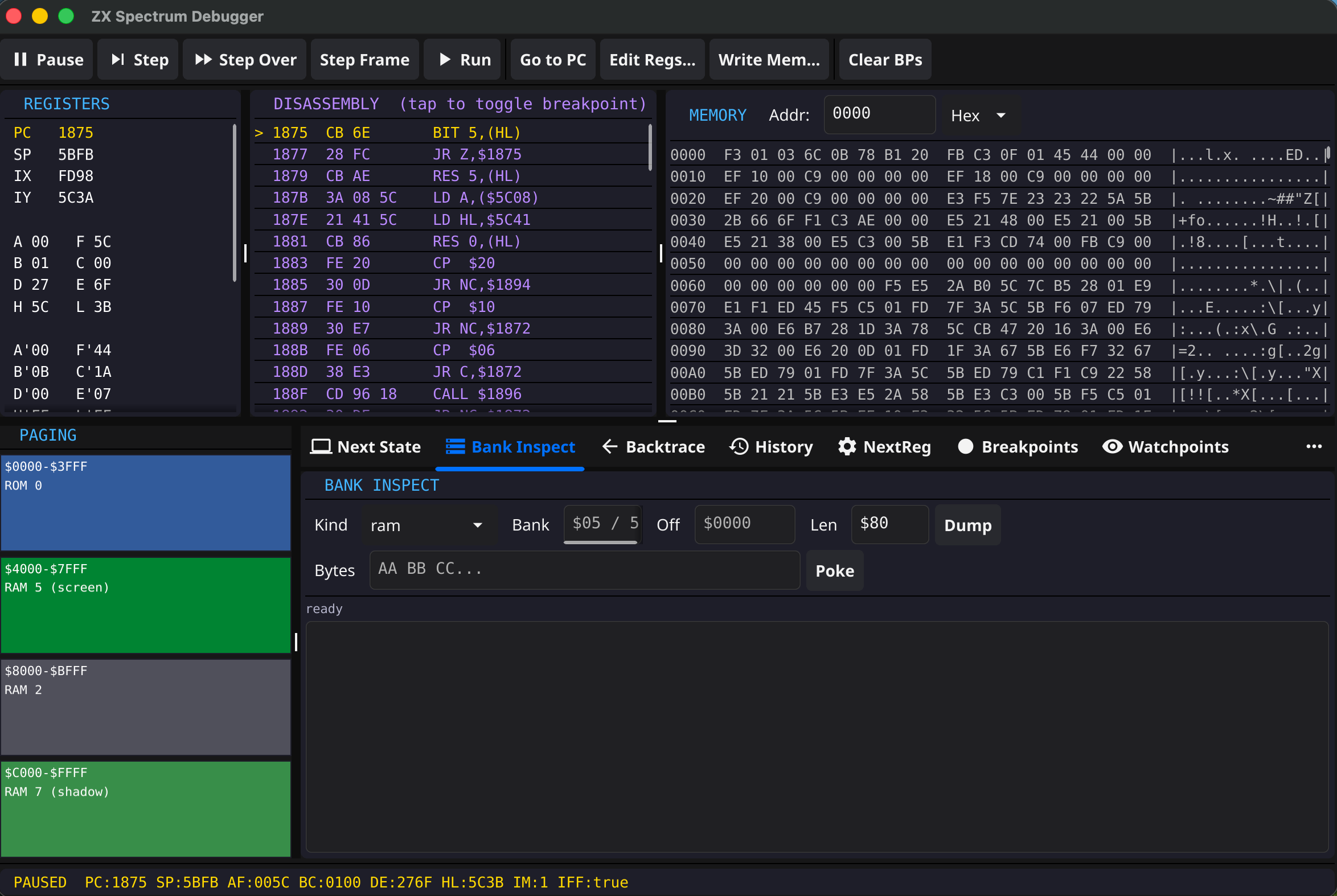Select the ROM 0 paging block

(146, 503)
